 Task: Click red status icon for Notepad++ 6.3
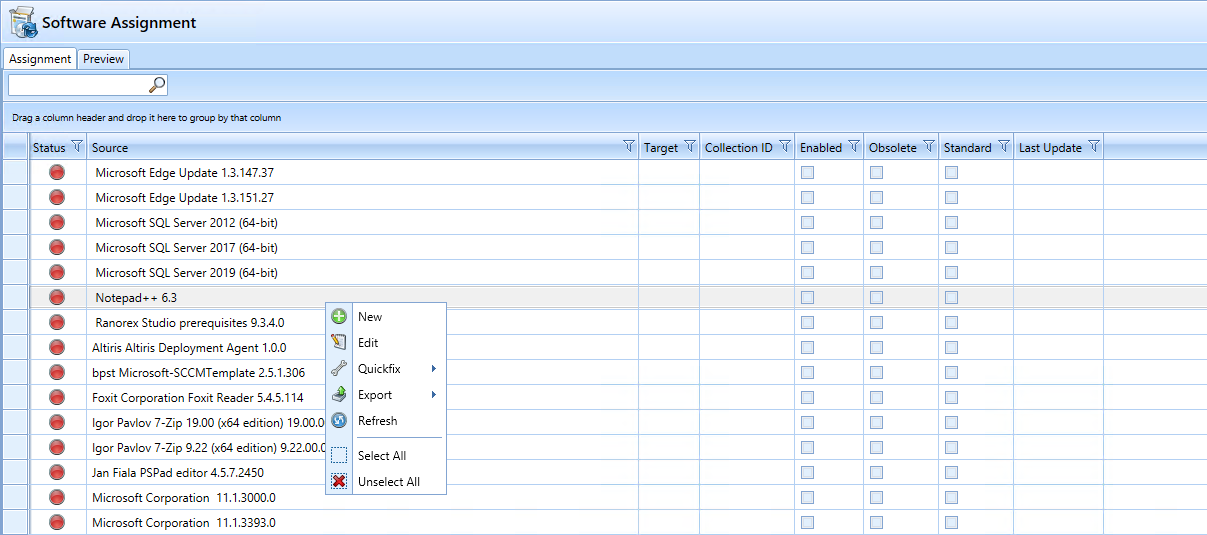coord(57,297)
